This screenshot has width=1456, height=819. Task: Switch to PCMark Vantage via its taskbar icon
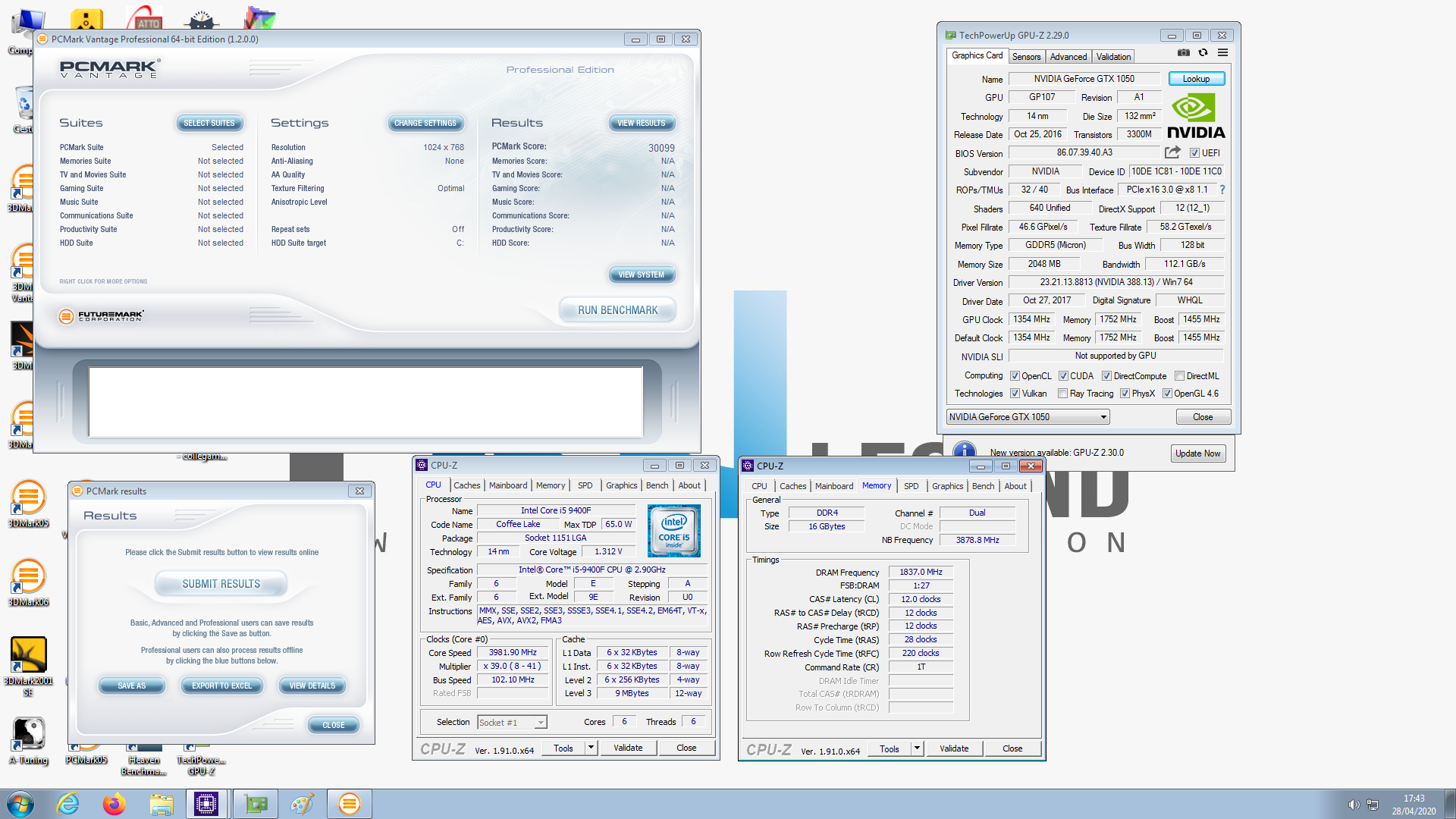350,804
